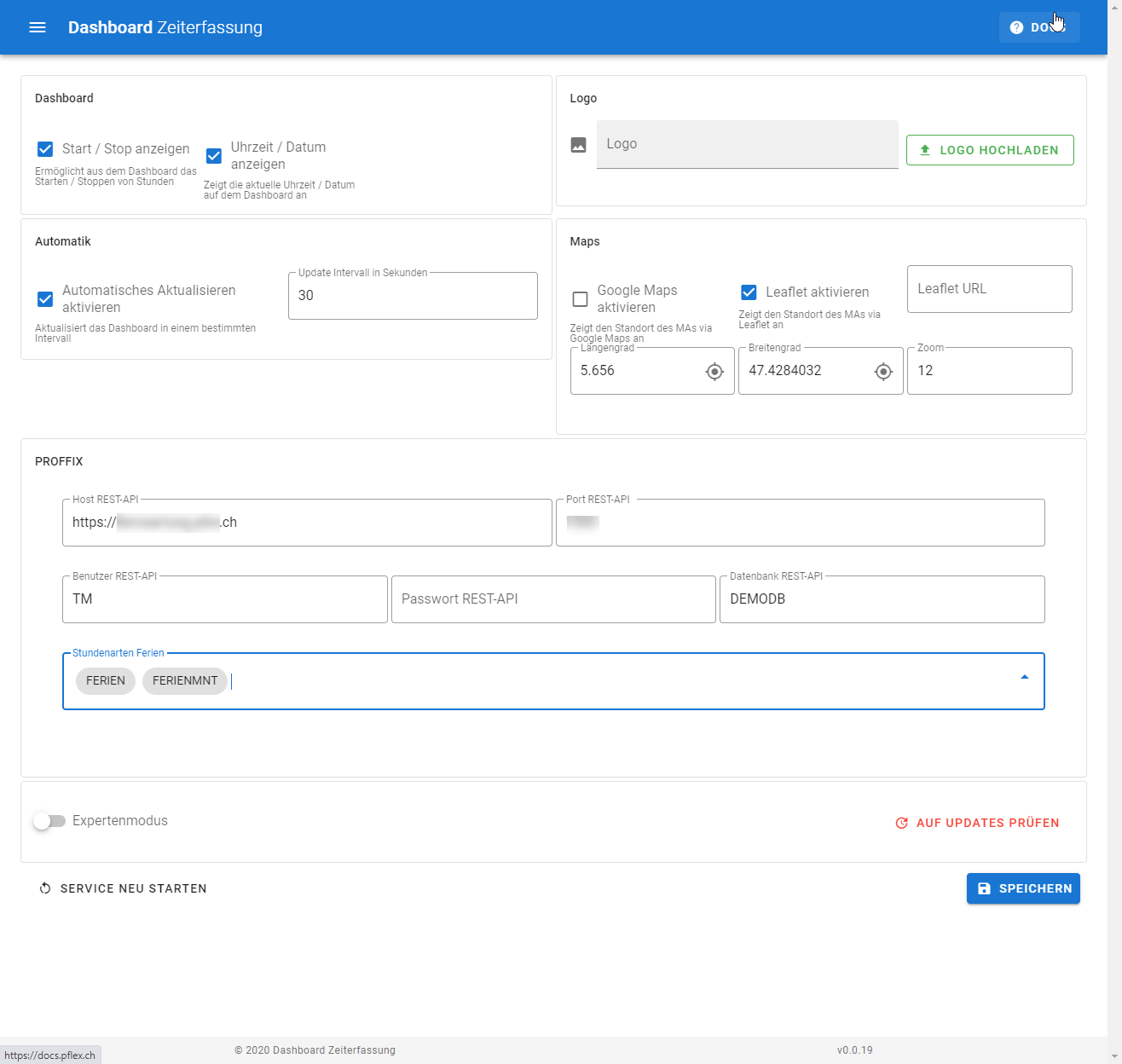Click the Auf Updates prüfen button
The height and width of the screenshot is (1064, 1122).
click(x=977, y=823)
